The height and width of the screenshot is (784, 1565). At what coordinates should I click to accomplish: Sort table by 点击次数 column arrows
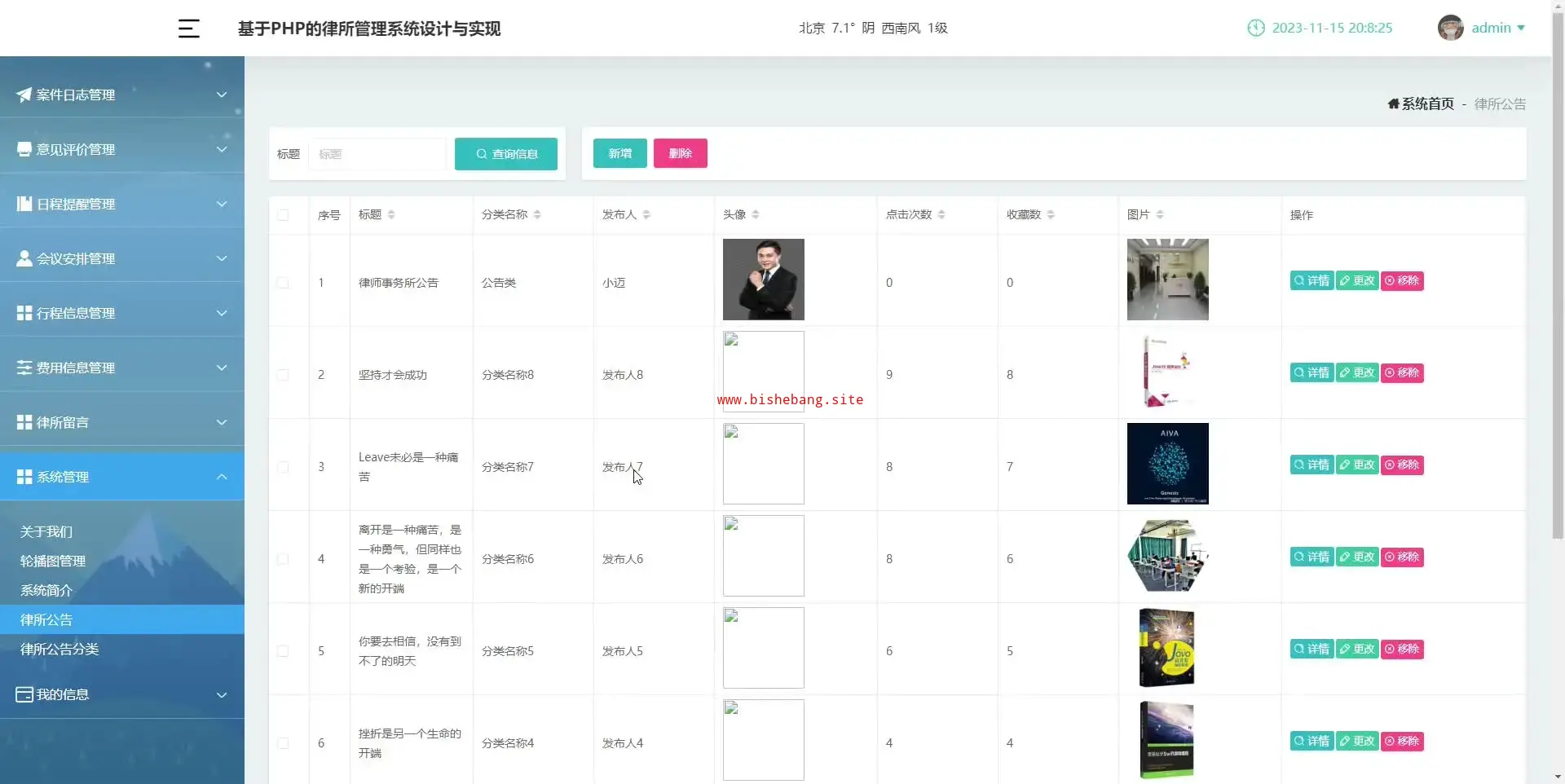click(x=941, y=214)
